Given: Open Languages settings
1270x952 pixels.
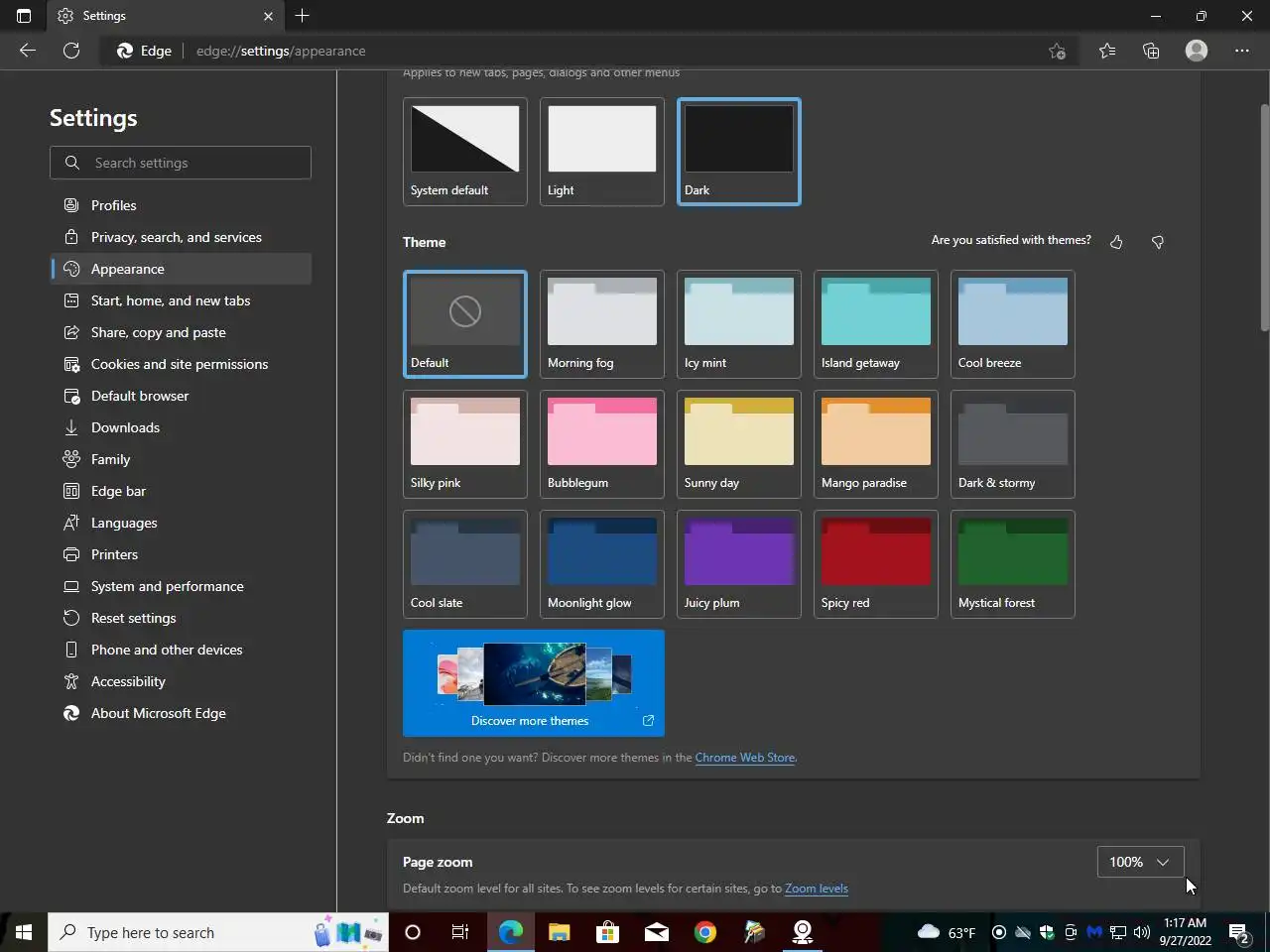Looking at the screenshot, I should (181, 523).
